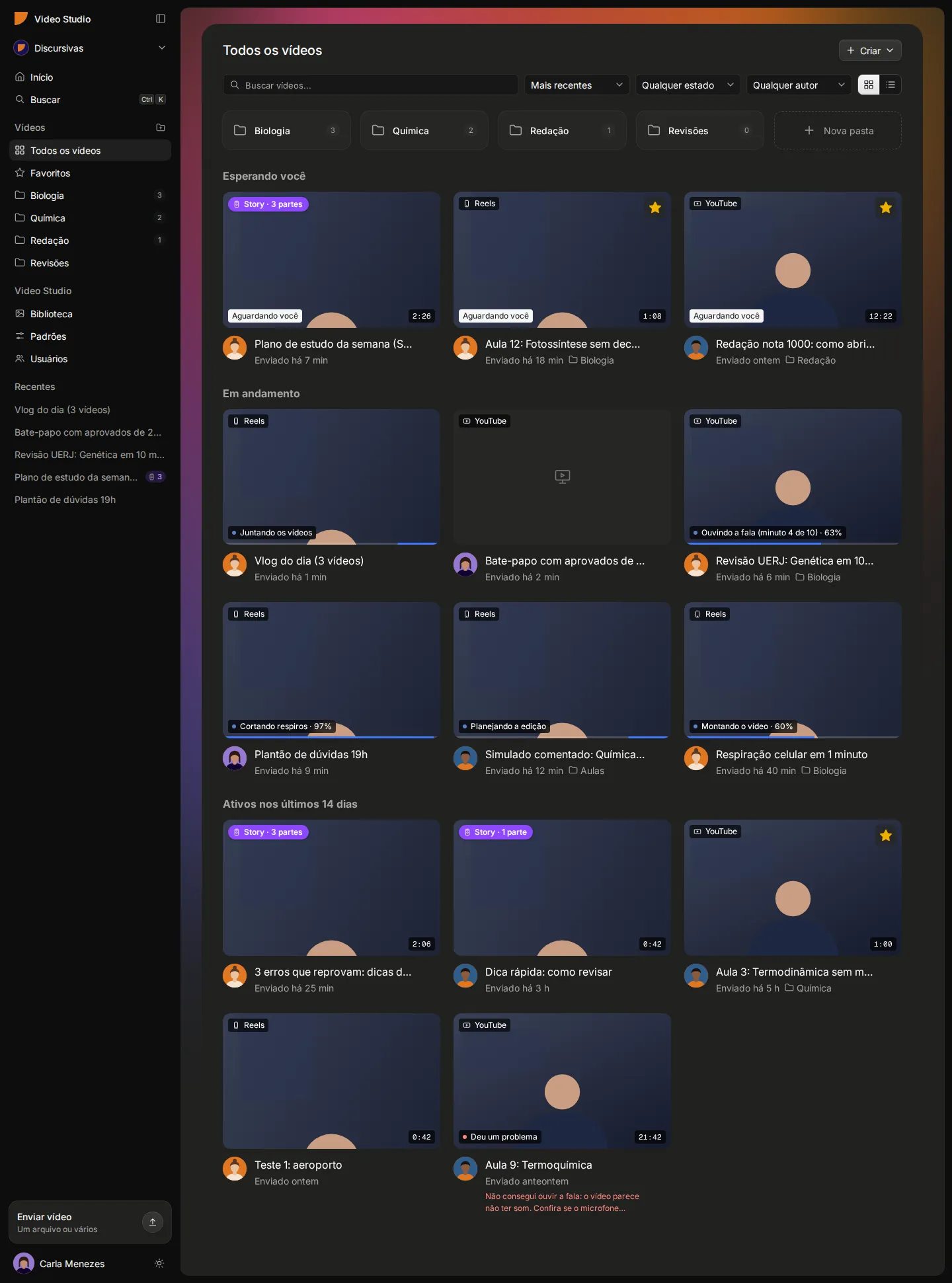This screenshot has width=952, height=1283.
Task: Open recent item Vlog do dia (3 vídeos)
Action: pos(90,410)
